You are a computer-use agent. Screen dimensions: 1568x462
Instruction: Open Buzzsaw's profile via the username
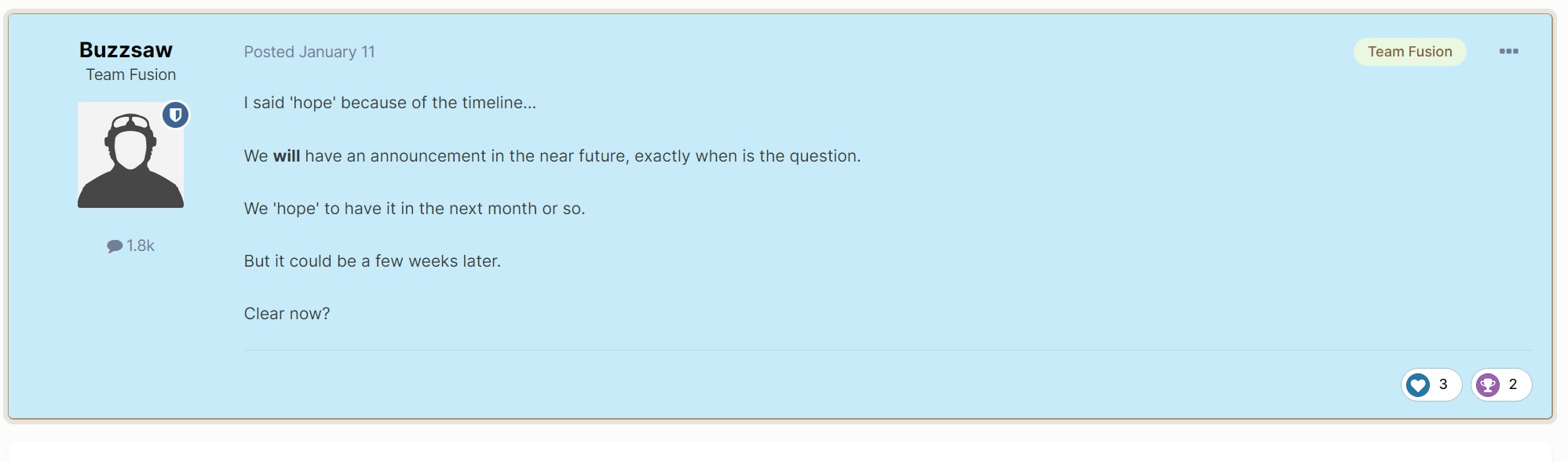tap(126, 50)
